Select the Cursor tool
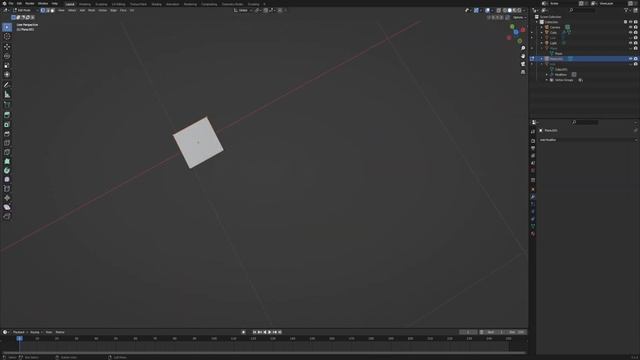The width and height of the screenshot is (640, 360). point(7,36)
